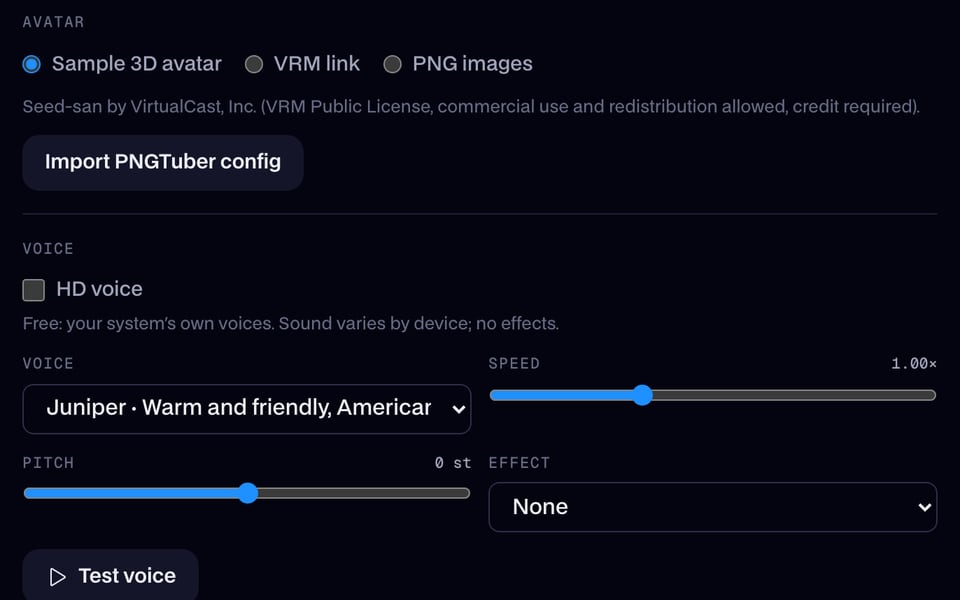Screen dimensions: 960x600
Task: Enable the HD voice checkbox
Action: 34,290
